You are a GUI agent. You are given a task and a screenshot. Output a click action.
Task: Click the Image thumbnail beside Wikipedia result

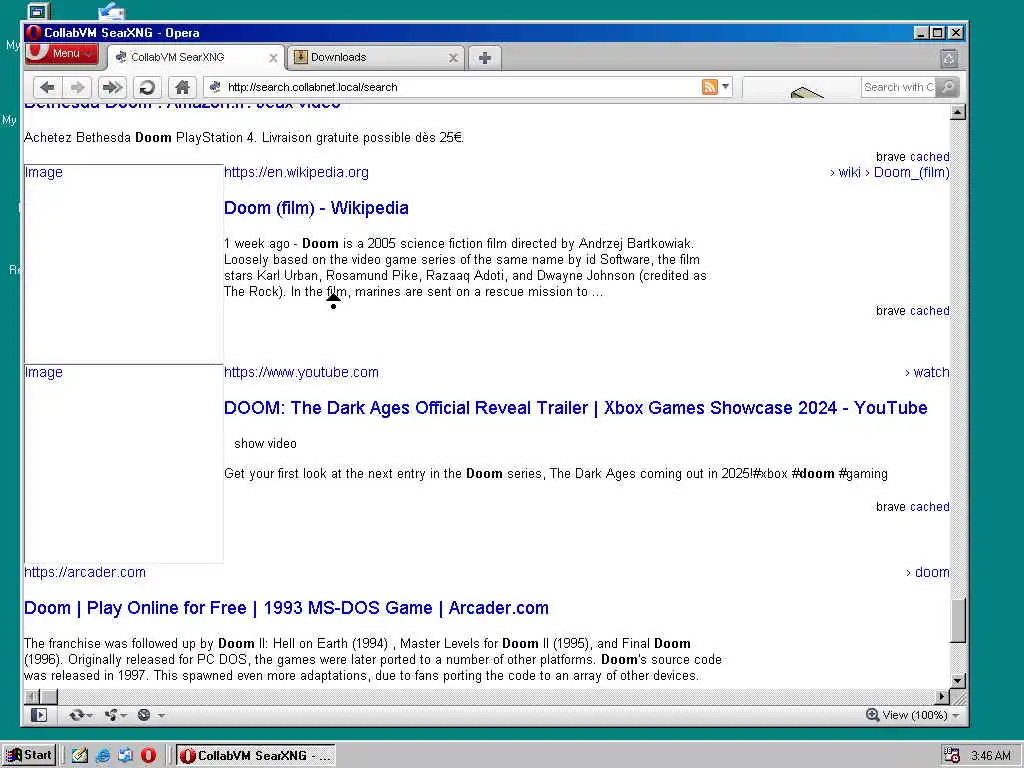click(123, 264)
